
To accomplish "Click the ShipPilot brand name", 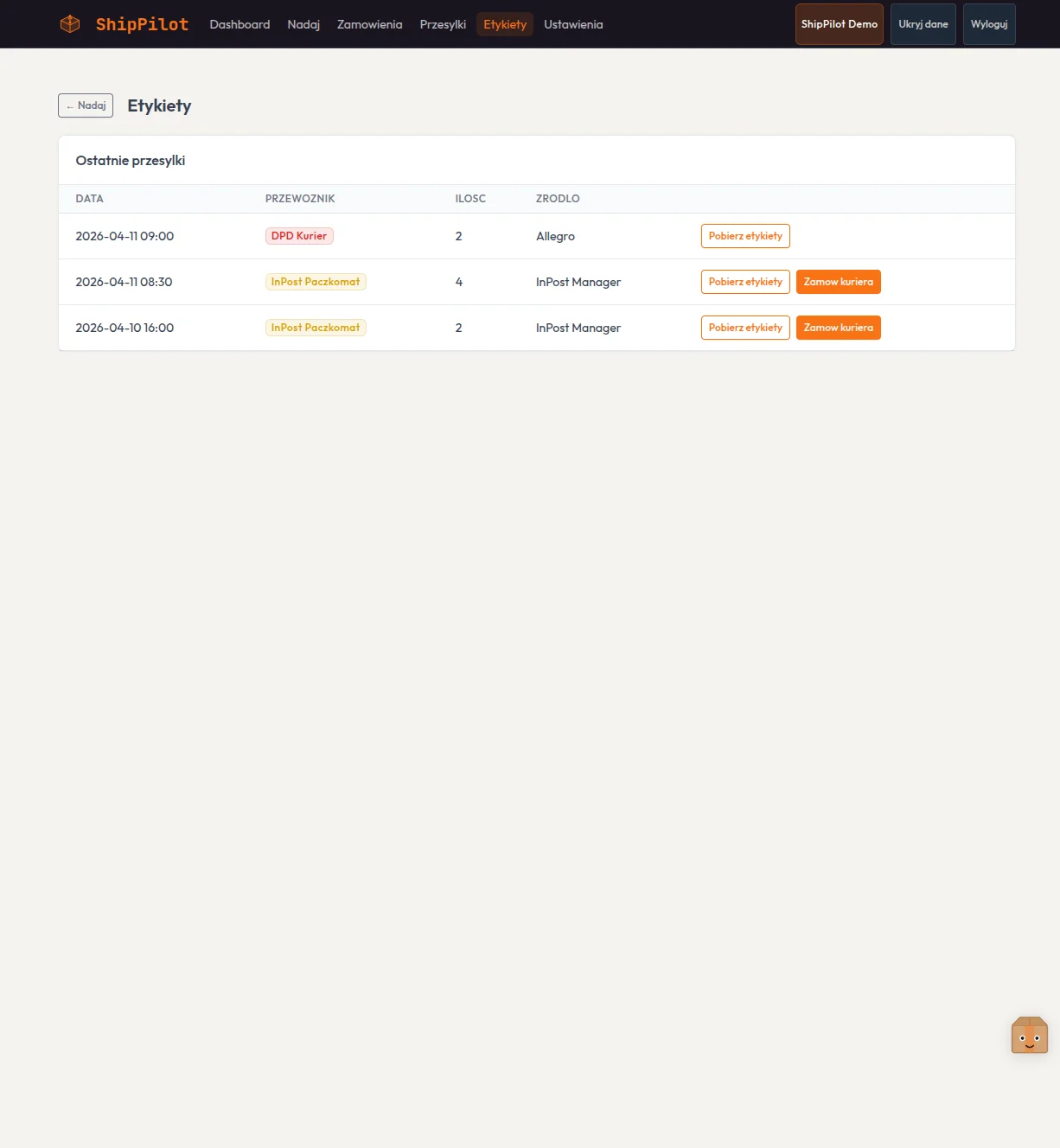I will 142,24.
